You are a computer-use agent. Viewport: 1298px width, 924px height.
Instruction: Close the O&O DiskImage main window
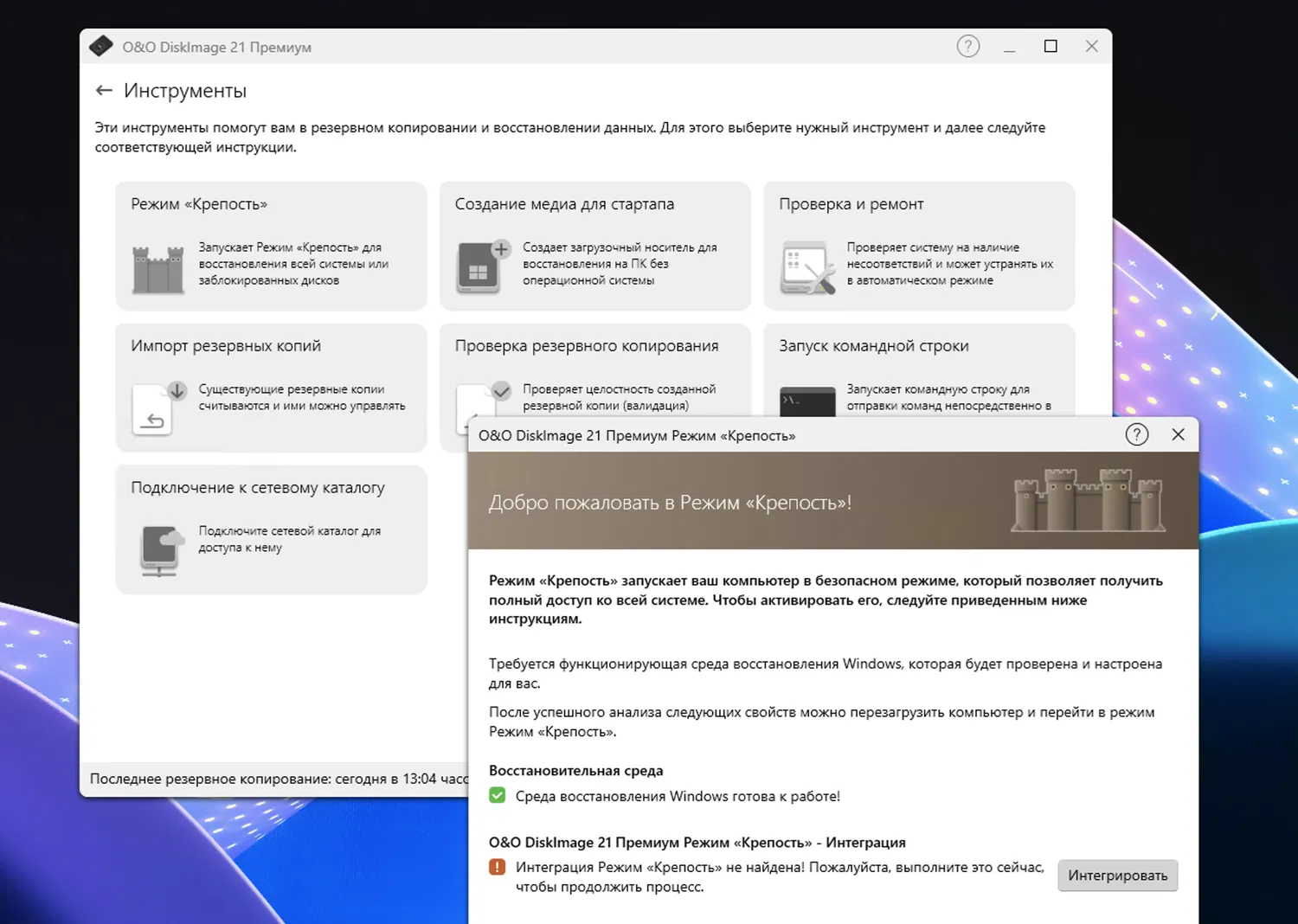pos(1092,46)
